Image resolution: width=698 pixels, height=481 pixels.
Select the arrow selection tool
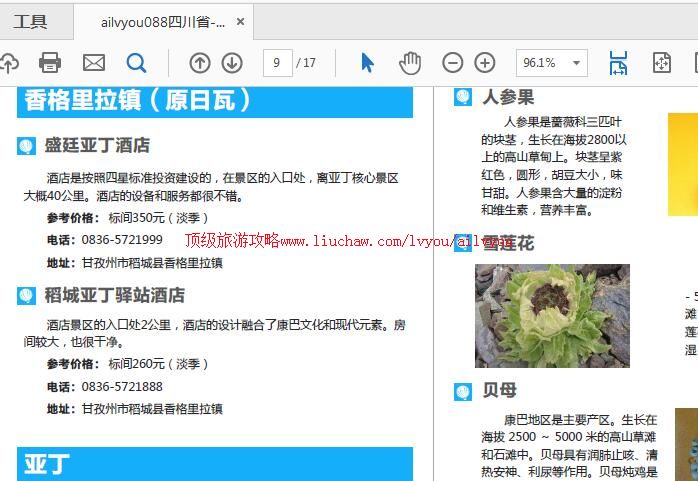(x=367, y=63)
